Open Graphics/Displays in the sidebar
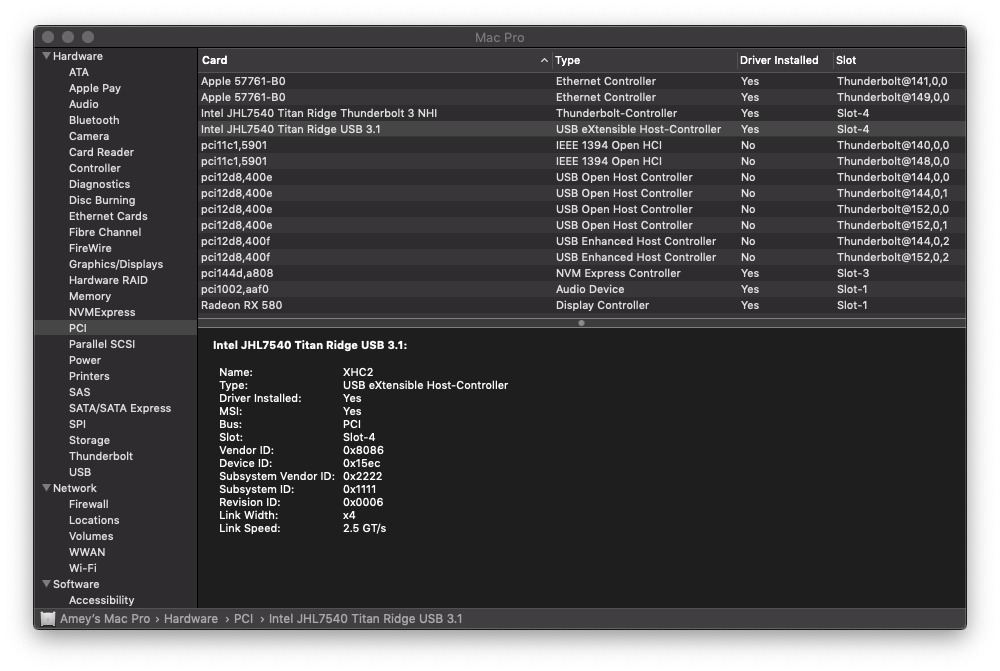Screen dimensions: 1000x671 (116, 263)
